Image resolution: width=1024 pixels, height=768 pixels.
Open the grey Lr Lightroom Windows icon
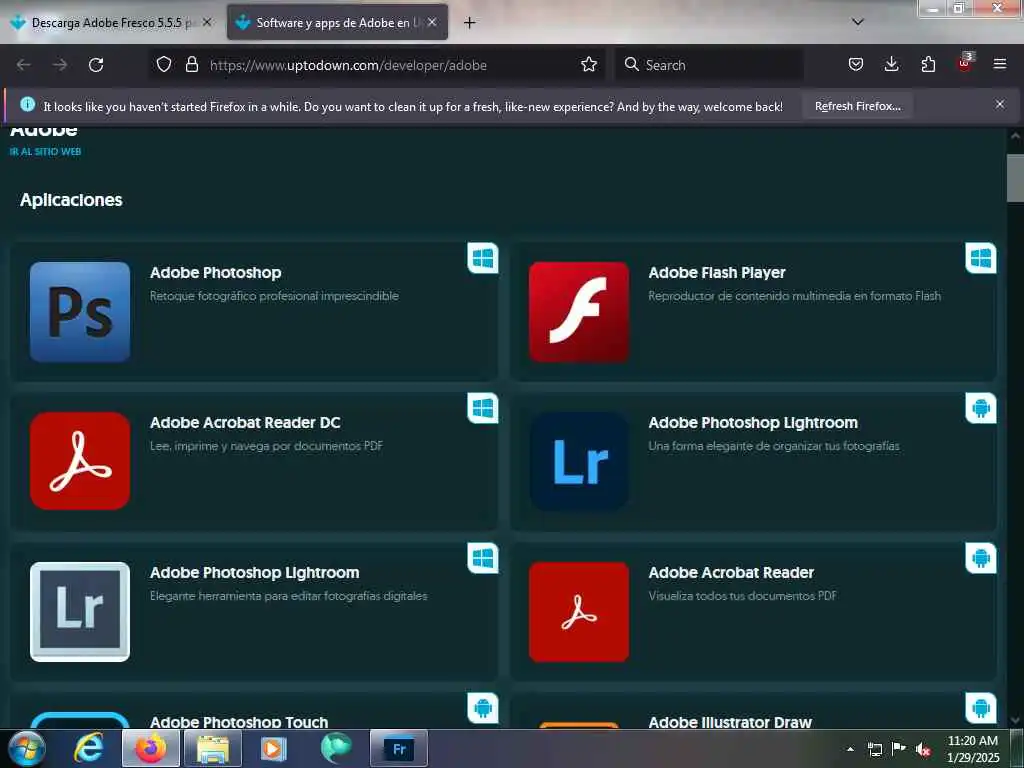(80, 611)
